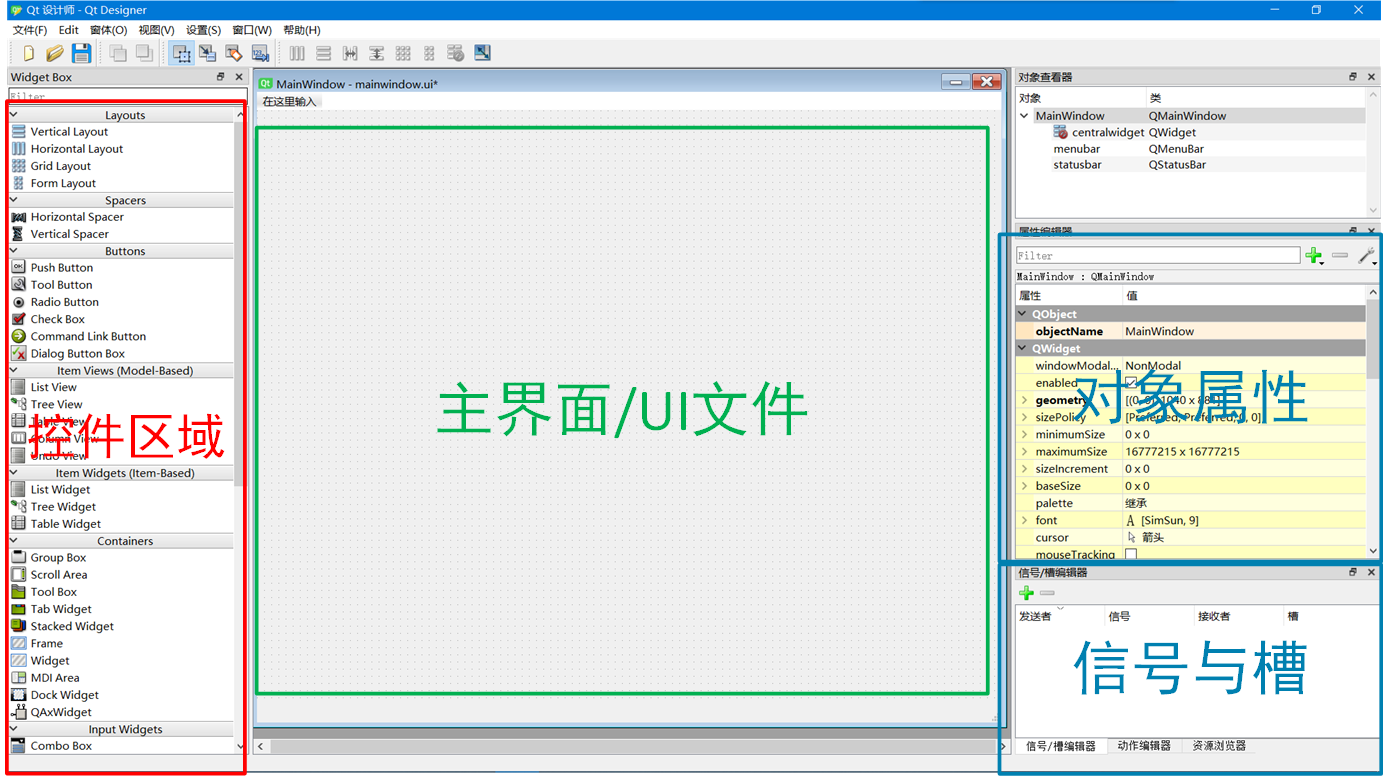Image resolution: width=1384 pixels, height=776 pixels.
Task: Add a connection in signal/slot editor
Action: pos(1026,593)
